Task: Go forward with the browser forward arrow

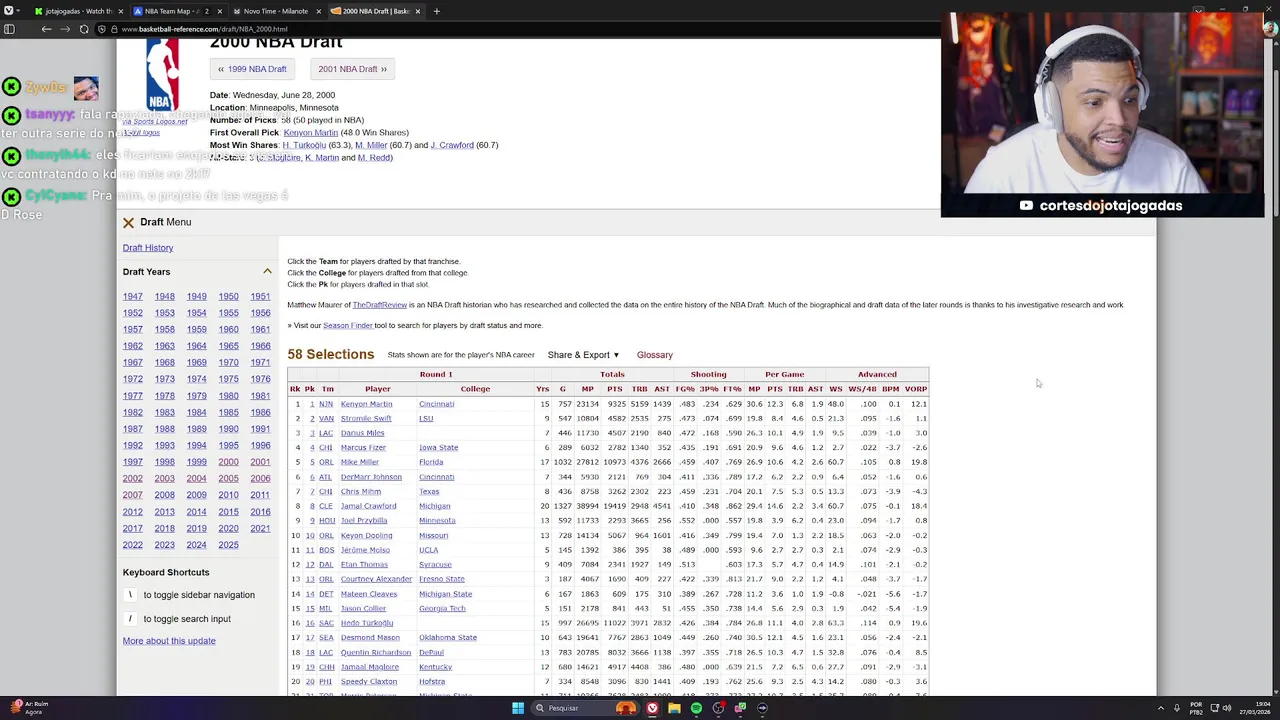Action: tap(64, 29)
